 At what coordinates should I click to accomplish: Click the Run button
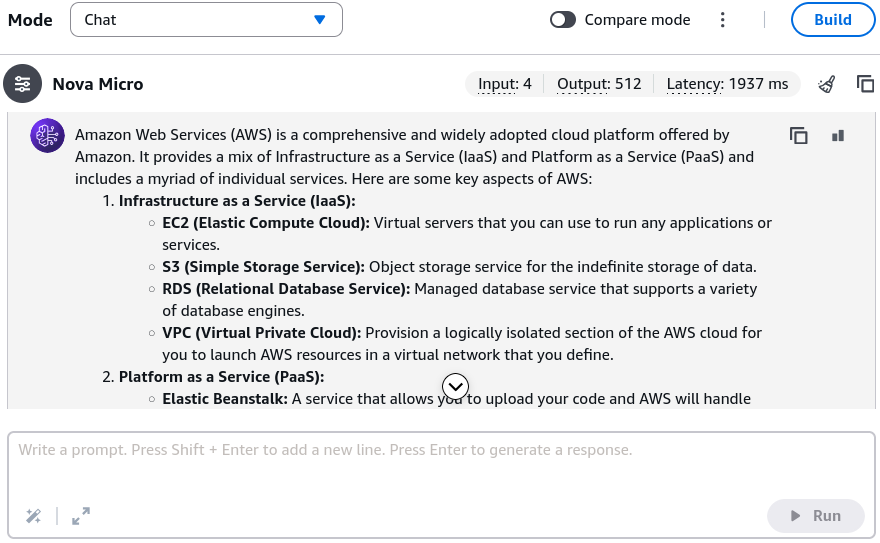point(815,516)
